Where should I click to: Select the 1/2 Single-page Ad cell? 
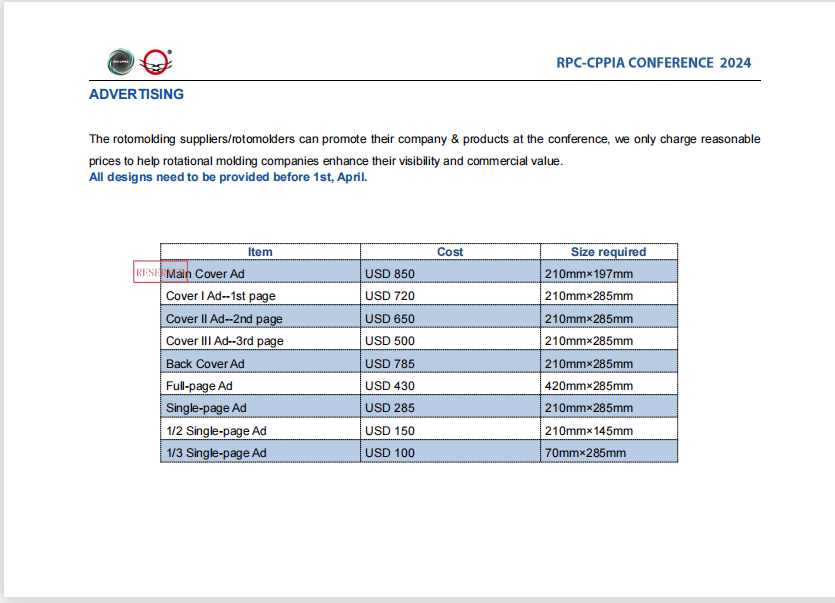click(260, 429)
